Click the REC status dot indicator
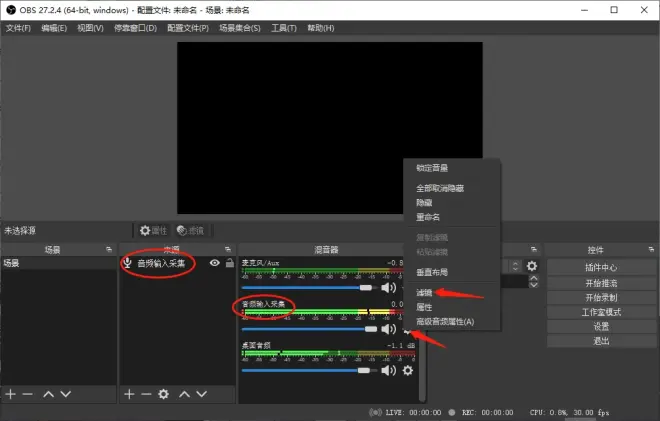 click(452, 413)
